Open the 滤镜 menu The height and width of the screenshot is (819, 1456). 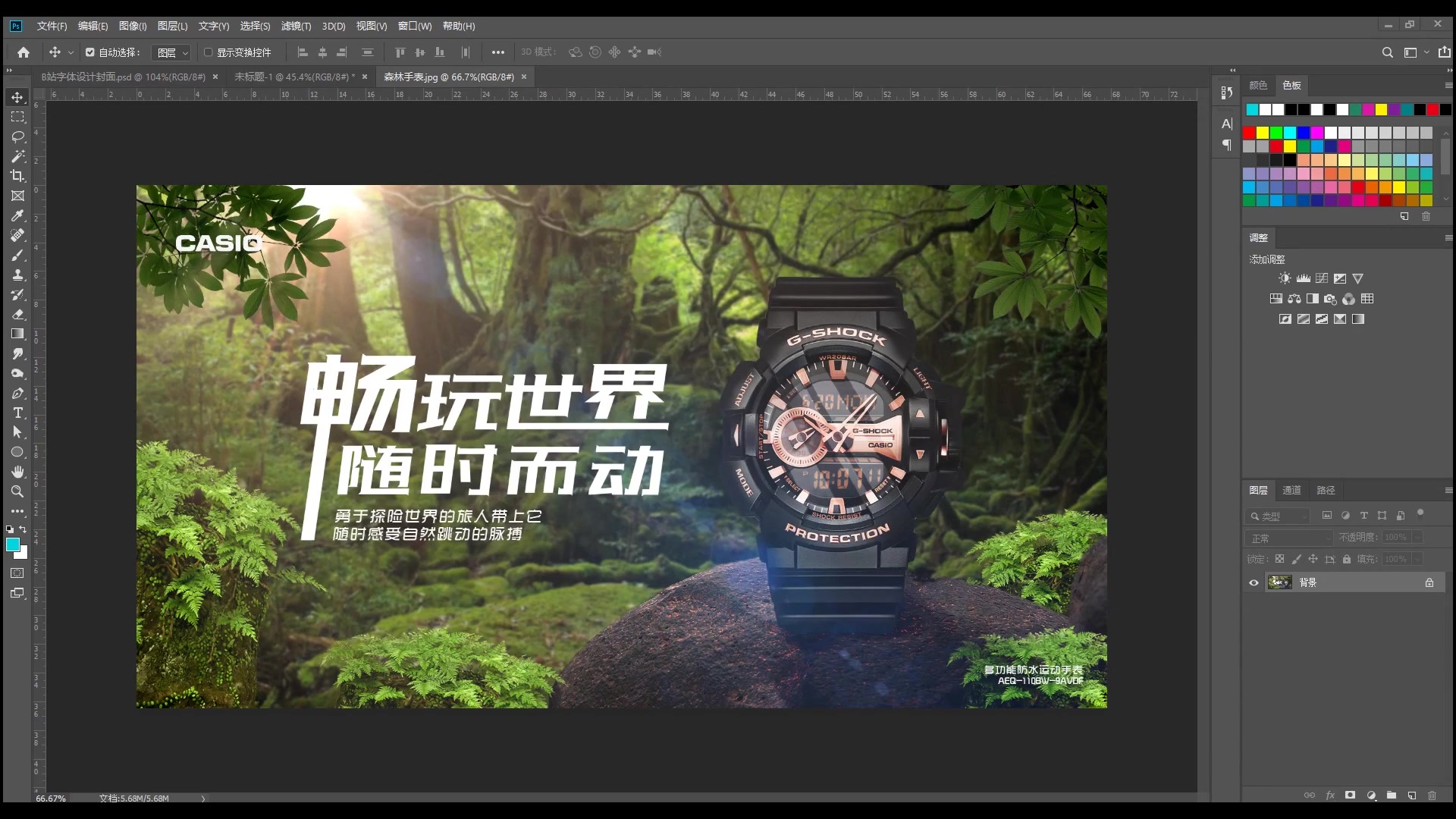[295, 26]
